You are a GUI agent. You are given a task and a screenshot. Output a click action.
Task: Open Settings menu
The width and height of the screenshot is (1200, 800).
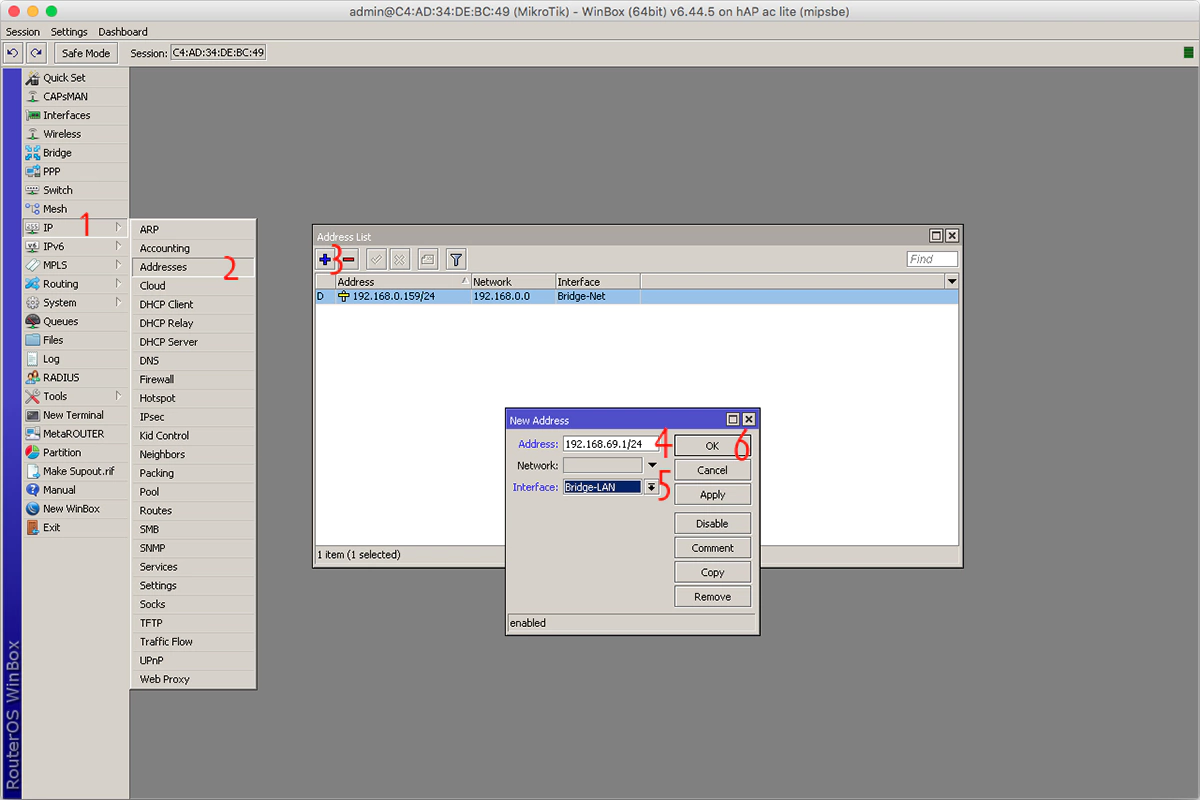pyautogui.click(x=69, y=32)
